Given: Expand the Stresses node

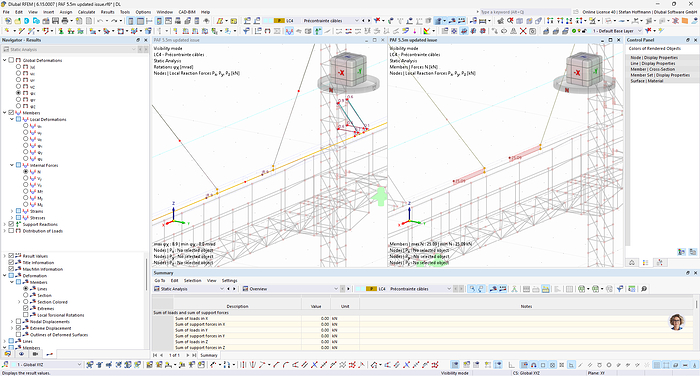Looking at the screenshot, I should pyautogui.click(x=12, y=217).
